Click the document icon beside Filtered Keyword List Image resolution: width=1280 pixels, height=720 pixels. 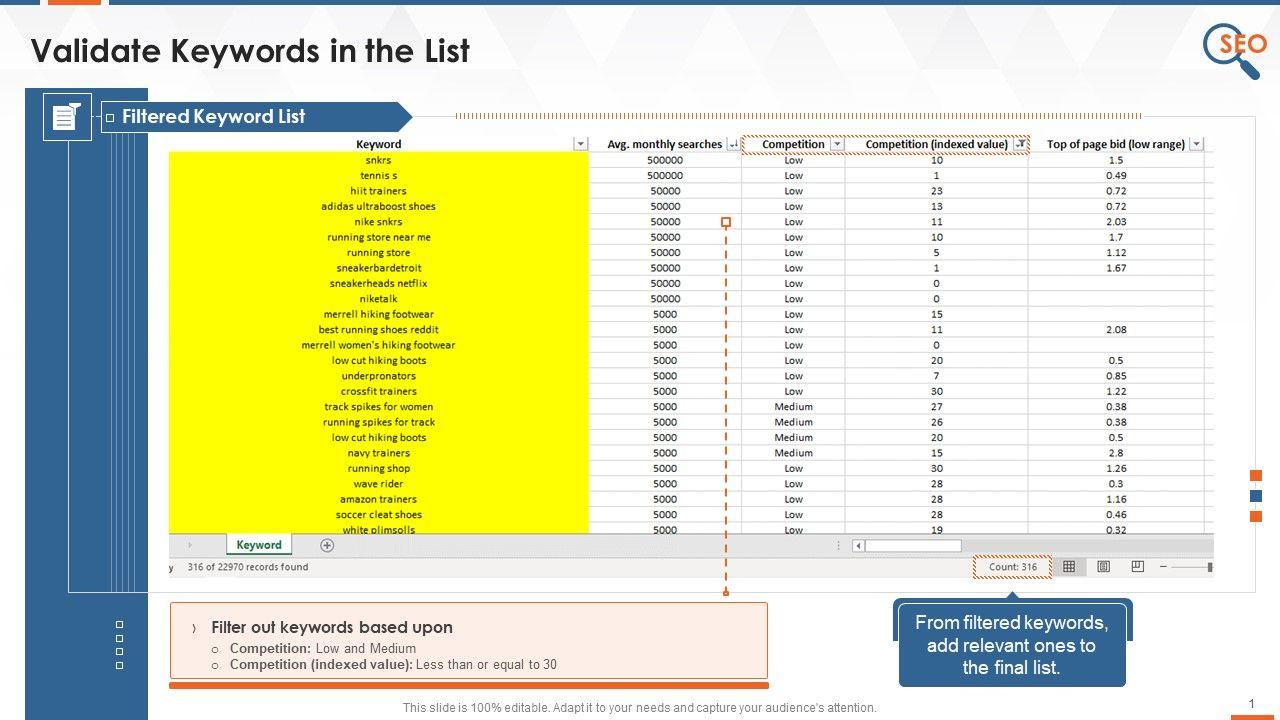coord(67,117)
